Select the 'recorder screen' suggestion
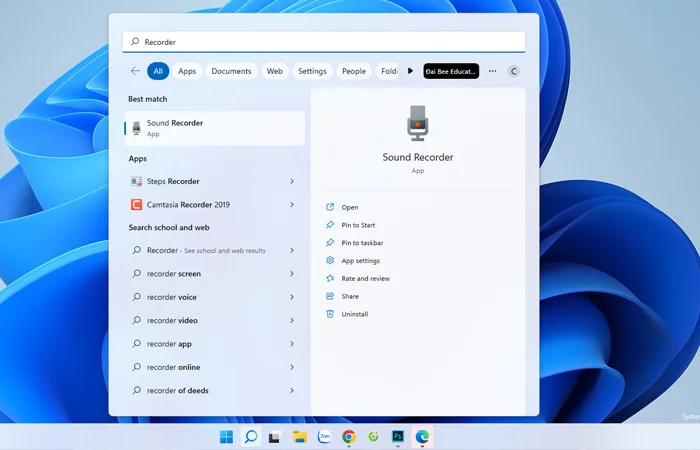This screenshot has height=450, width=700. pyautogui.click(x=214, y=274)
